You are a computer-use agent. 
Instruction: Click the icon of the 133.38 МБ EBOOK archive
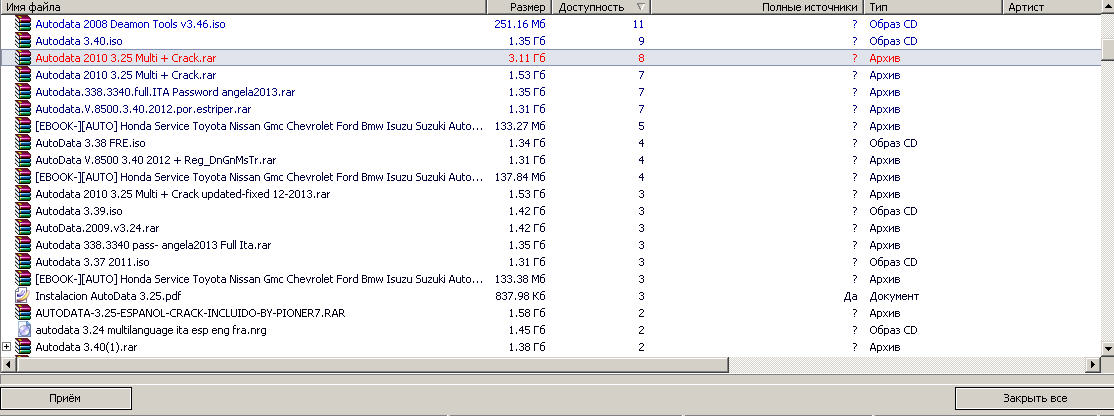[x=23, y=280]
